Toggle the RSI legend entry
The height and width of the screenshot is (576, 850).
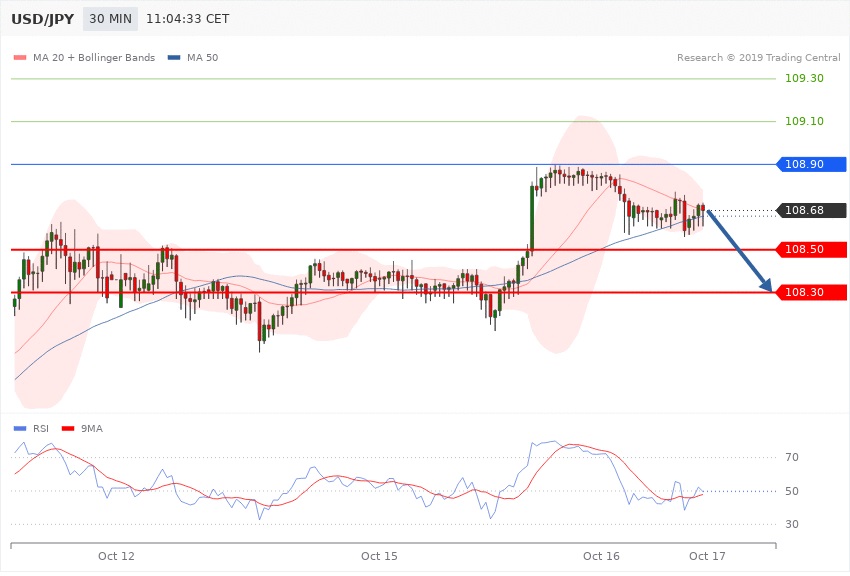(34, 428)
